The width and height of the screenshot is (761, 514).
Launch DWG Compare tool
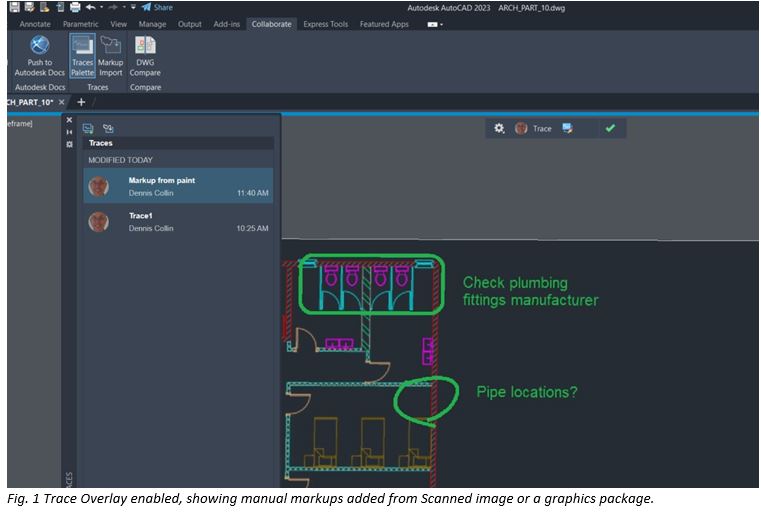145,55
